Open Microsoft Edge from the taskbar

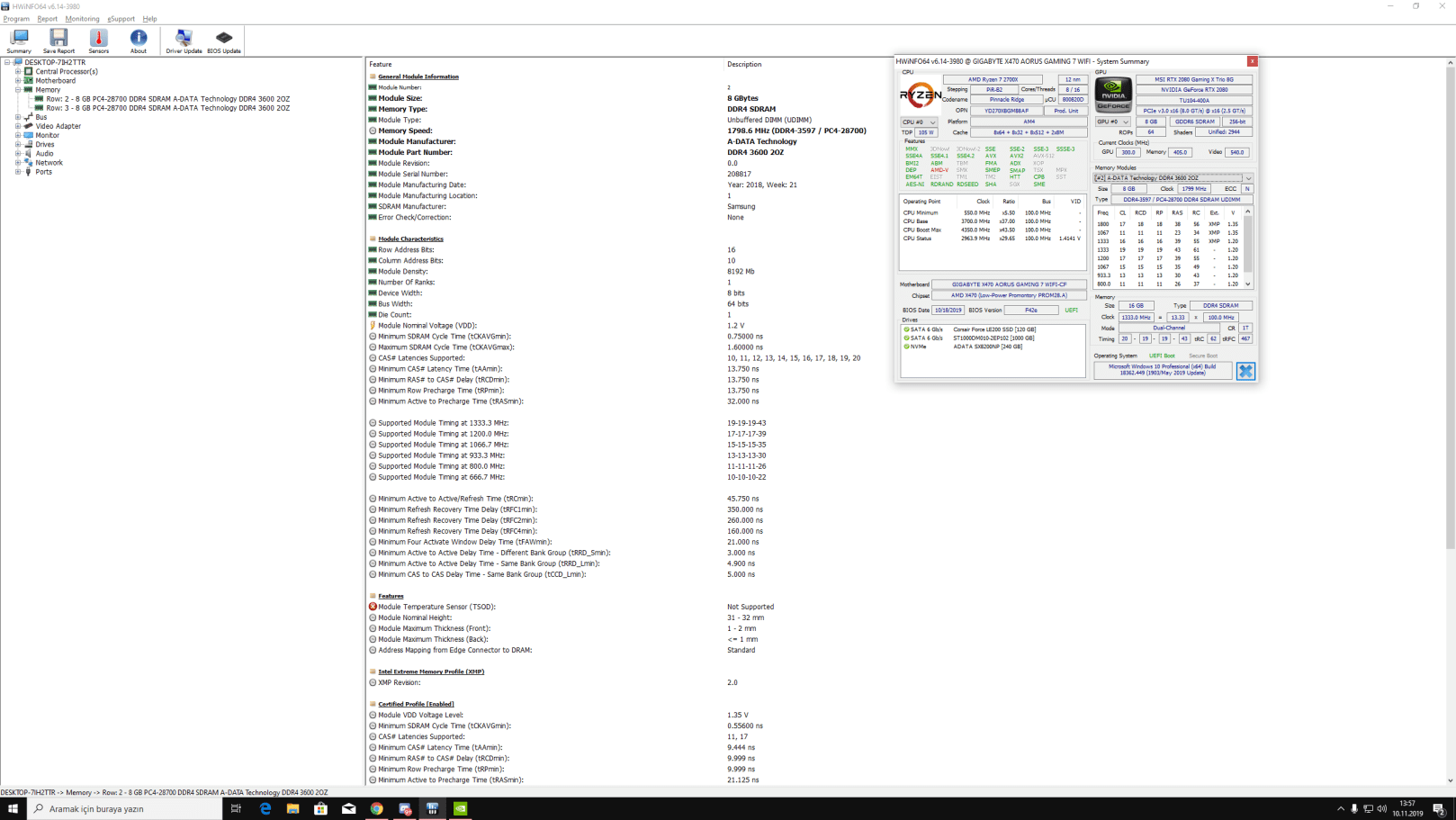(x=265, y=808)
